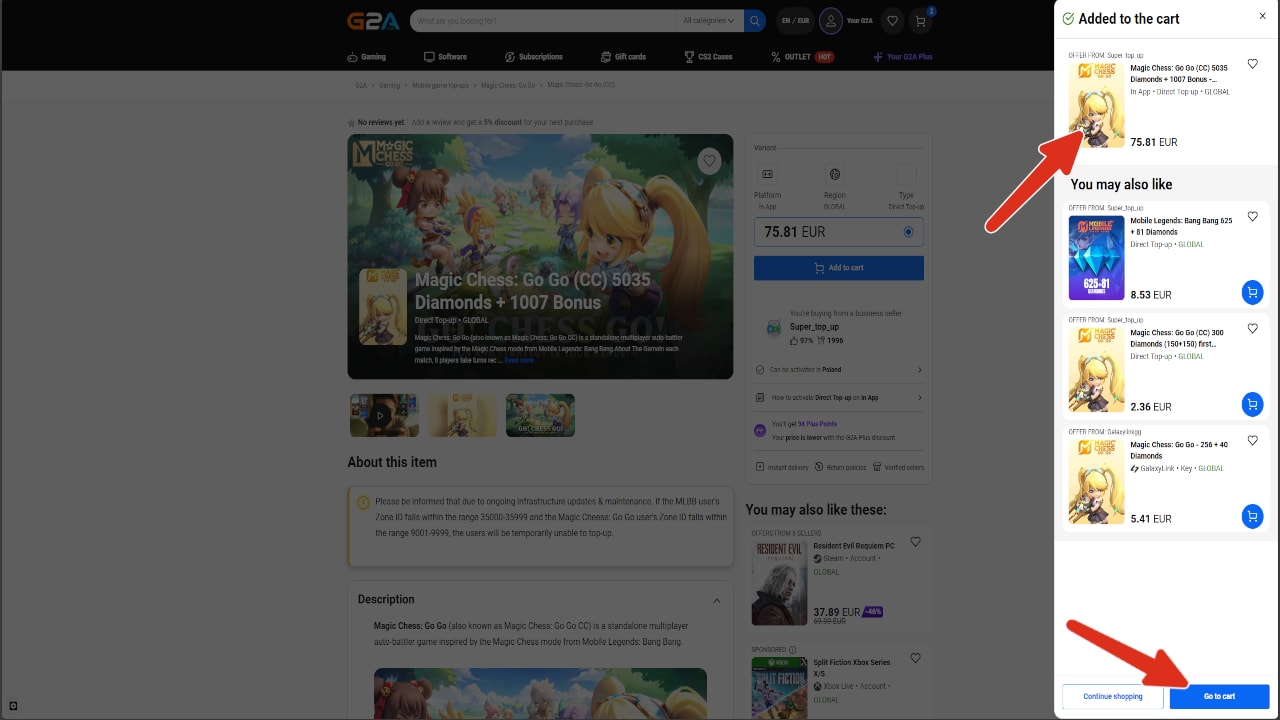Image resolution: width=1280 pixels, height=720 pixels.
Task: Wishlist the 5035 Diamonds cart item
Action: pyautogui.click(x=1252, y=64)
